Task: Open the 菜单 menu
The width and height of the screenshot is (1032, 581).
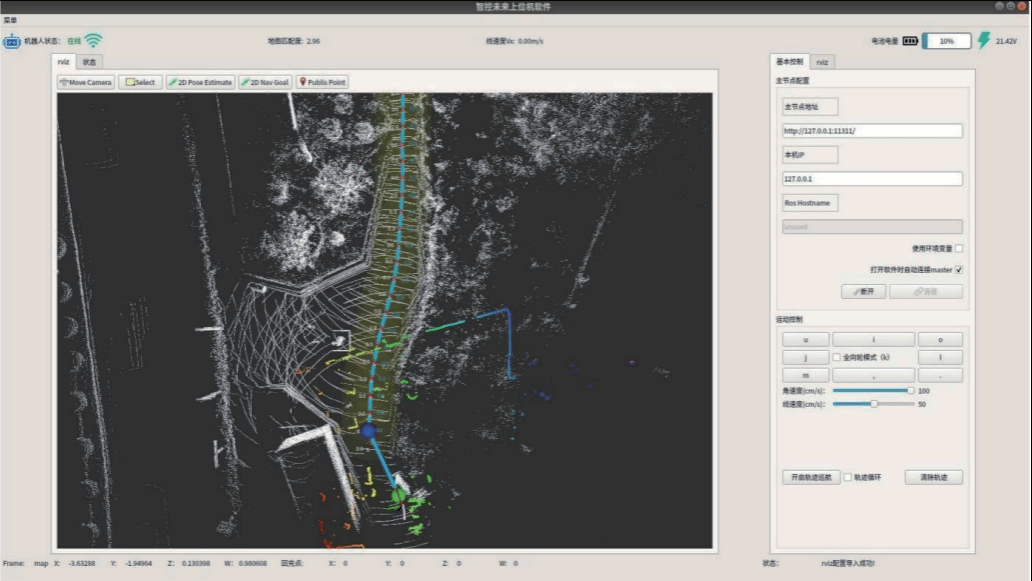Action: point(10,20)
